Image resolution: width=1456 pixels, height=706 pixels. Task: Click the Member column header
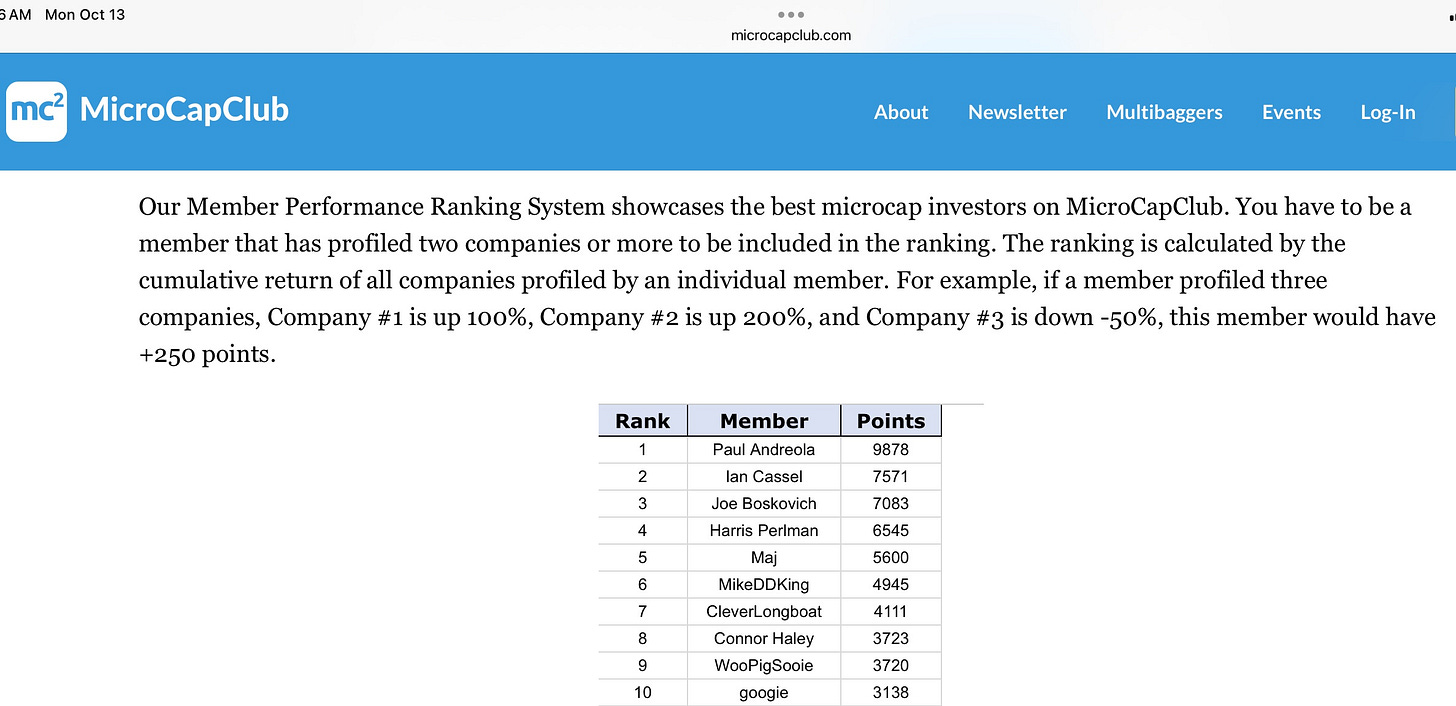pos(764,420)
